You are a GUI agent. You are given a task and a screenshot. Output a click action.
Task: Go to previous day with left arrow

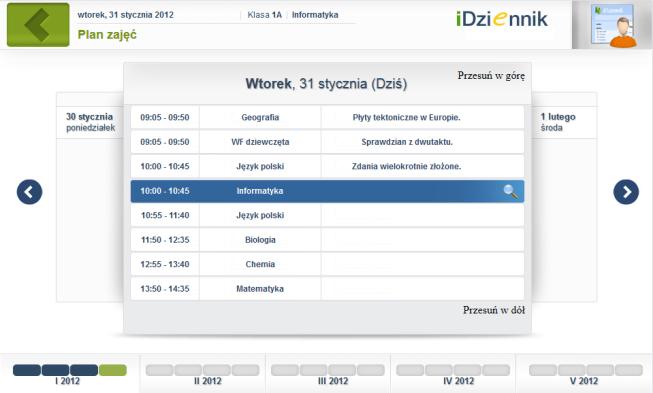pyautogui.click(x=29, y=192)
